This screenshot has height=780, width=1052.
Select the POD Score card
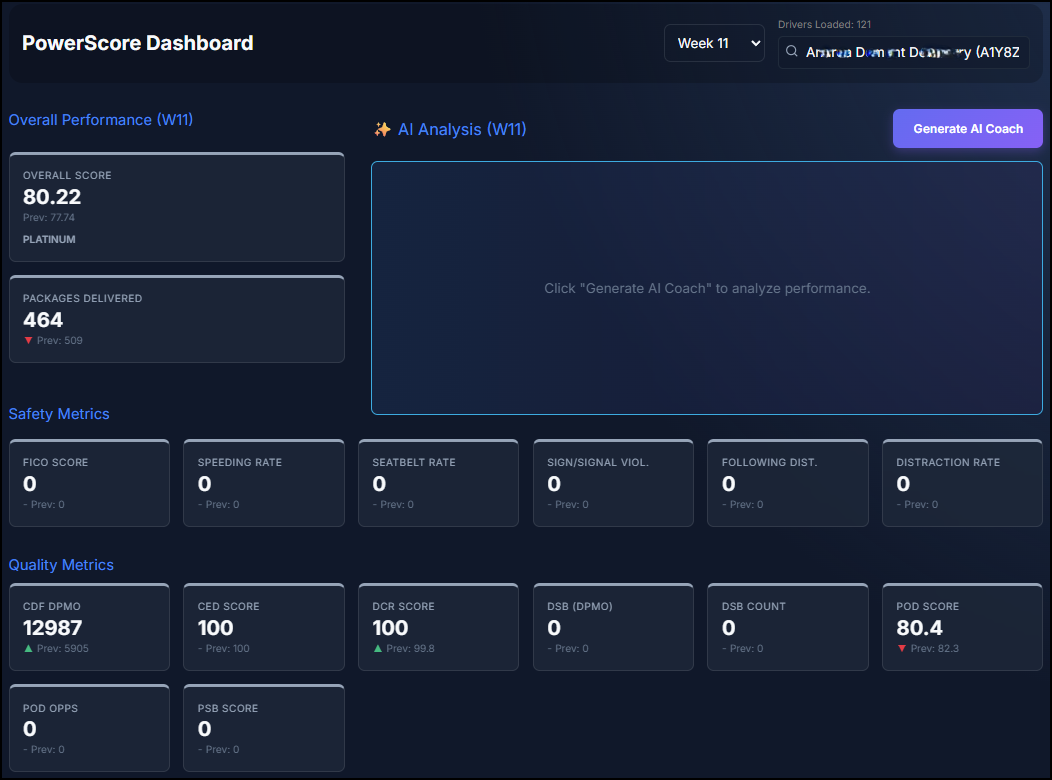(x=962, y=627)
